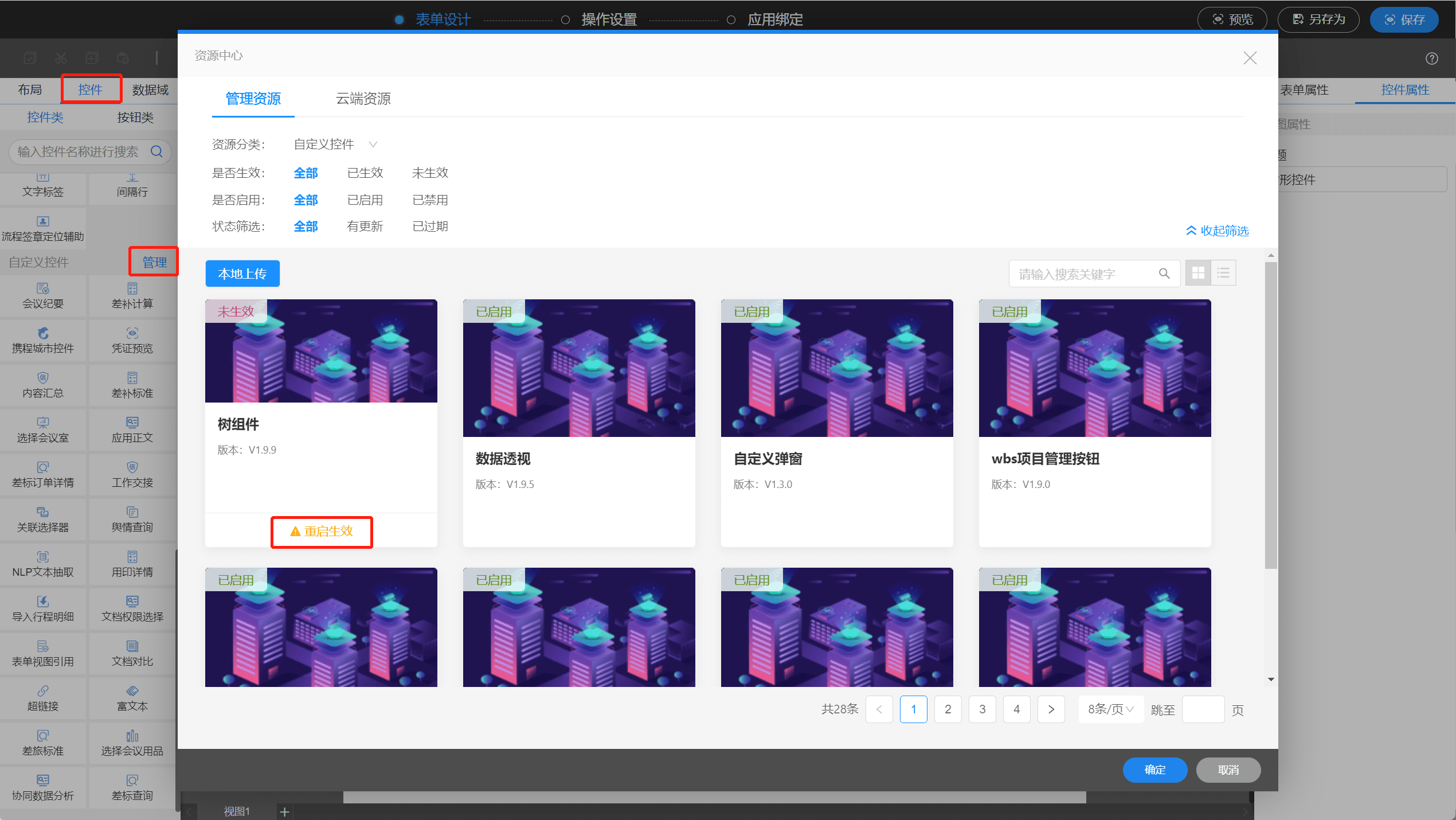Filter 是否启用 by 已禁用

[x=430, y=200]
